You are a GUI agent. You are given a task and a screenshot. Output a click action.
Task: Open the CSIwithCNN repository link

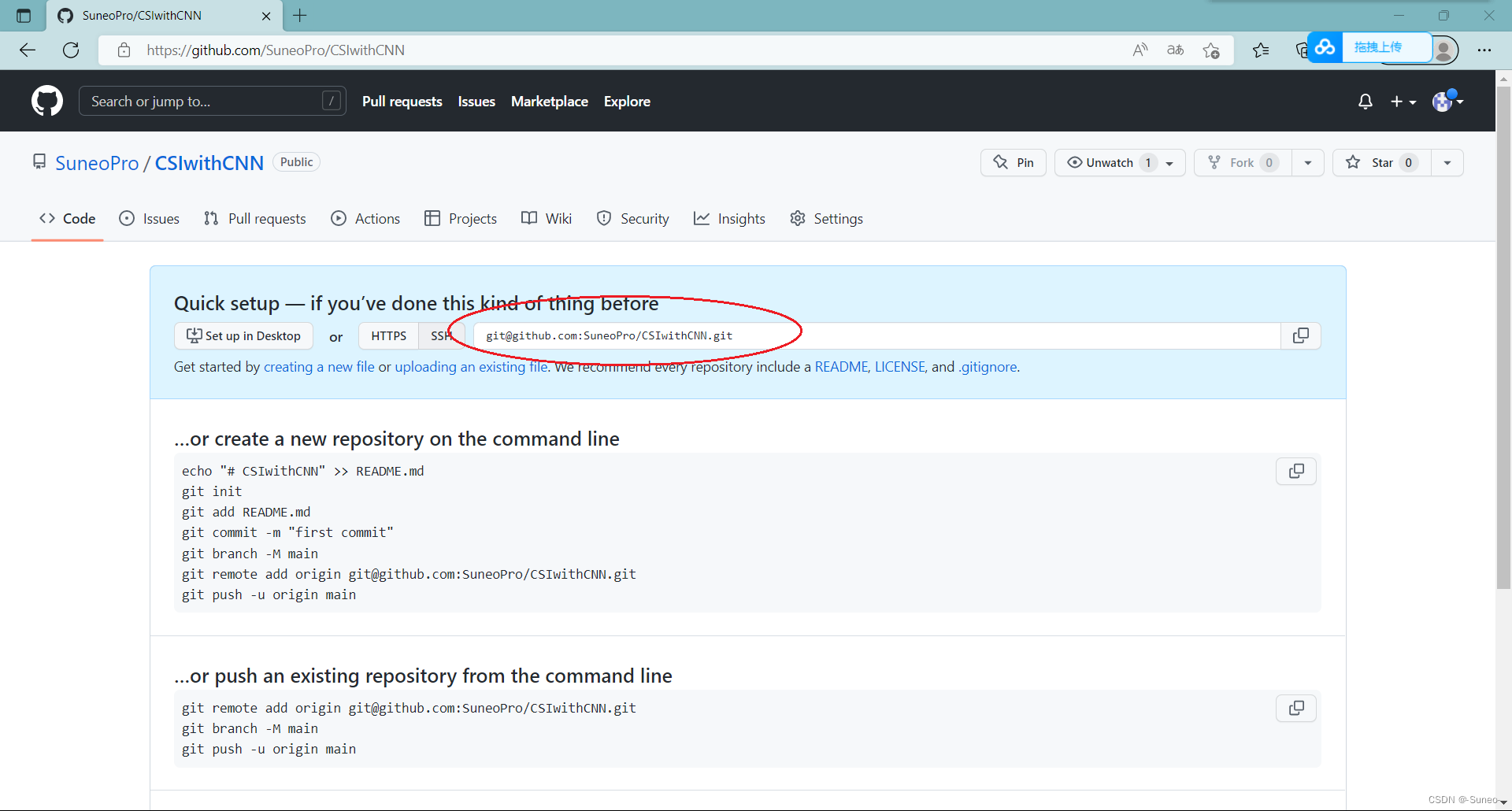[209, 163]
